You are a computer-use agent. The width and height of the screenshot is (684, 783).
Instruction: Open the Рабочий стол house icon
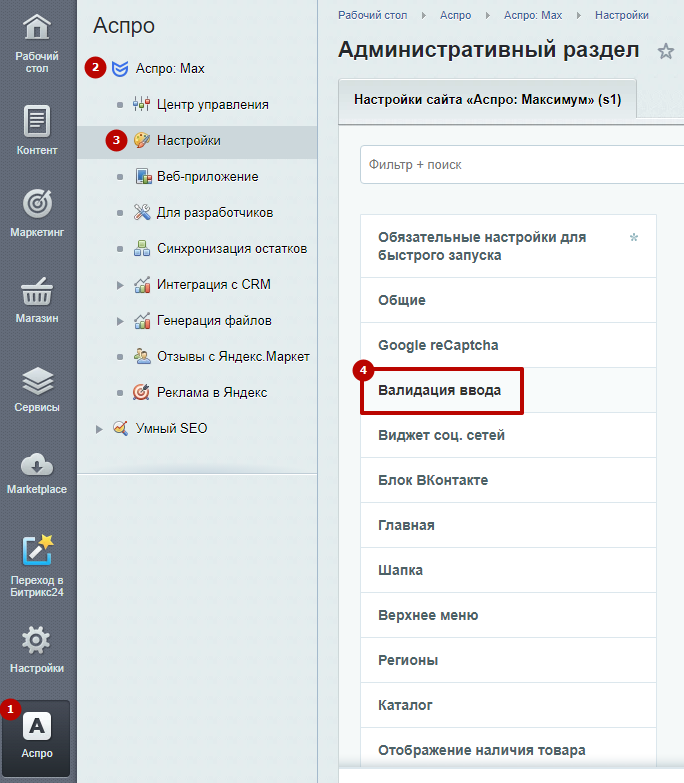37,27
